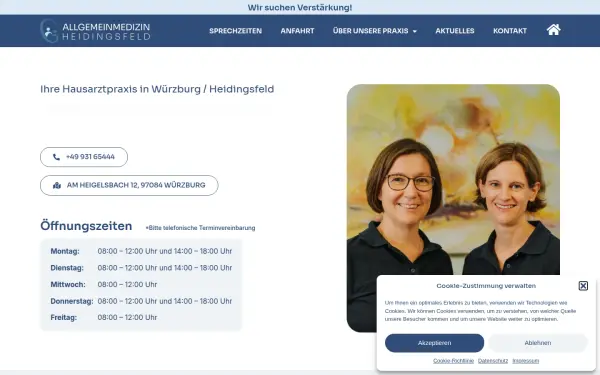Call the number +49 931 65444
This screenshot has height=375, width=600.
pyautogui.click(x=84, y=157)
